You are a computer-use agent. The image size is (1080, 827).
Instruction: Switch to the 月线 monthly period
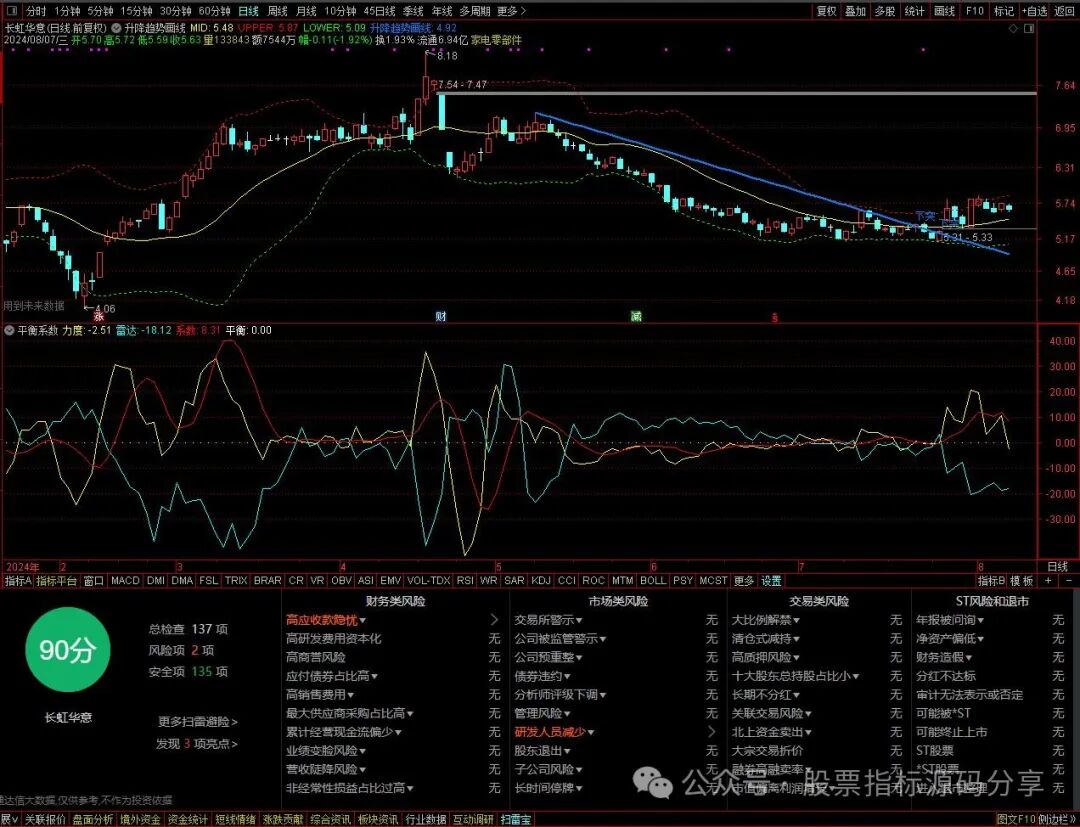[x=307, y=11]
